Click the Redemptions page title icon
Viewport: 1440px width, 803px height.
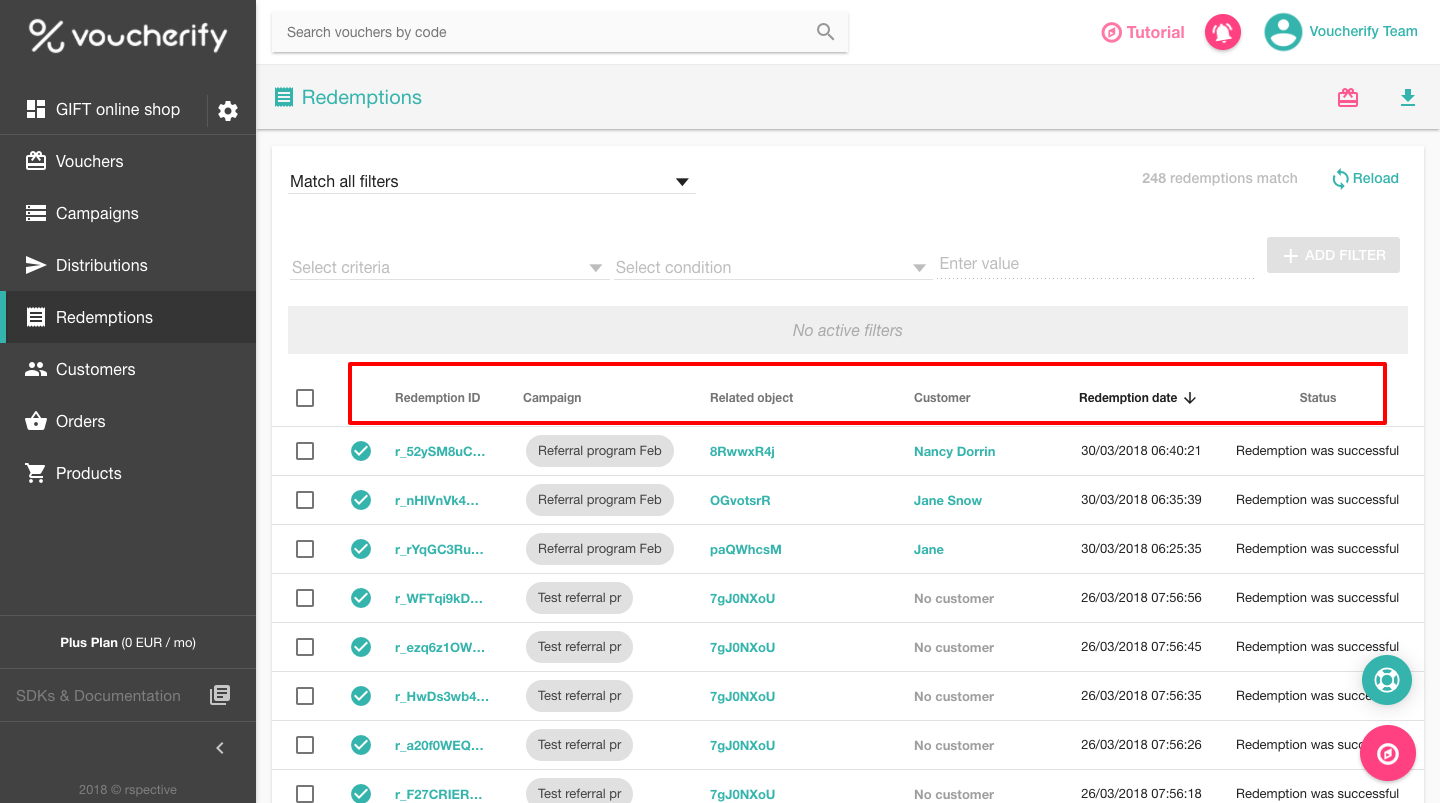[284, 97]
